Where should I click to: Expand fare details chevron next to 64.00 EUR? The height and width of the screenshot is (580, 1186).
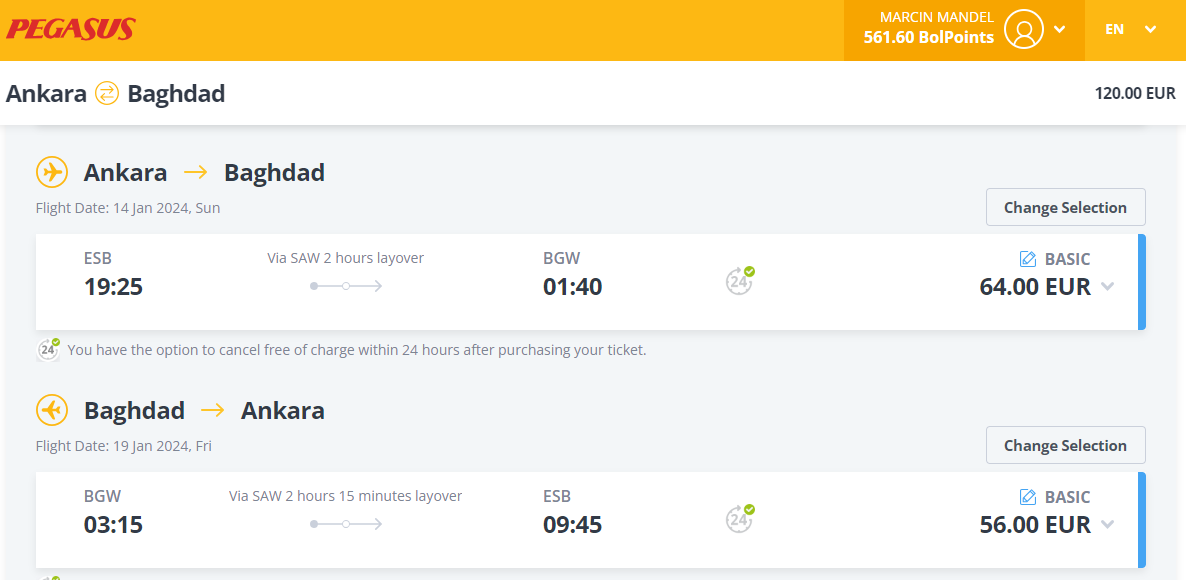[x=1107, y=287]
